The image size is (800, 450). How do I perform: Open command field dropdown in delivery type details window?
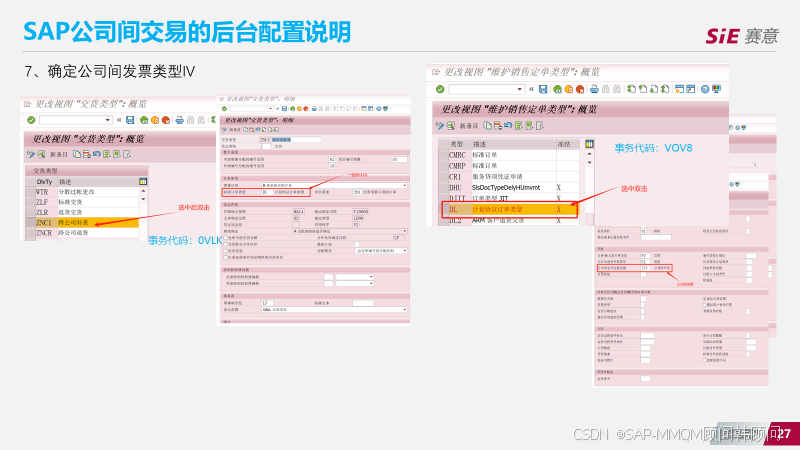pyautogui.click(x=269, y=109)
